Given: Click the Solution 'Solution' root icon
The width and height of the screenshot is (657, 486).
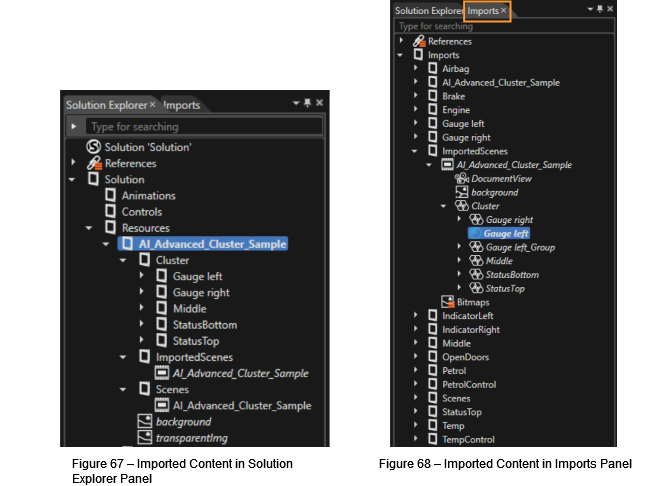Looking at the screenshot, I should [x=93, y=147].
